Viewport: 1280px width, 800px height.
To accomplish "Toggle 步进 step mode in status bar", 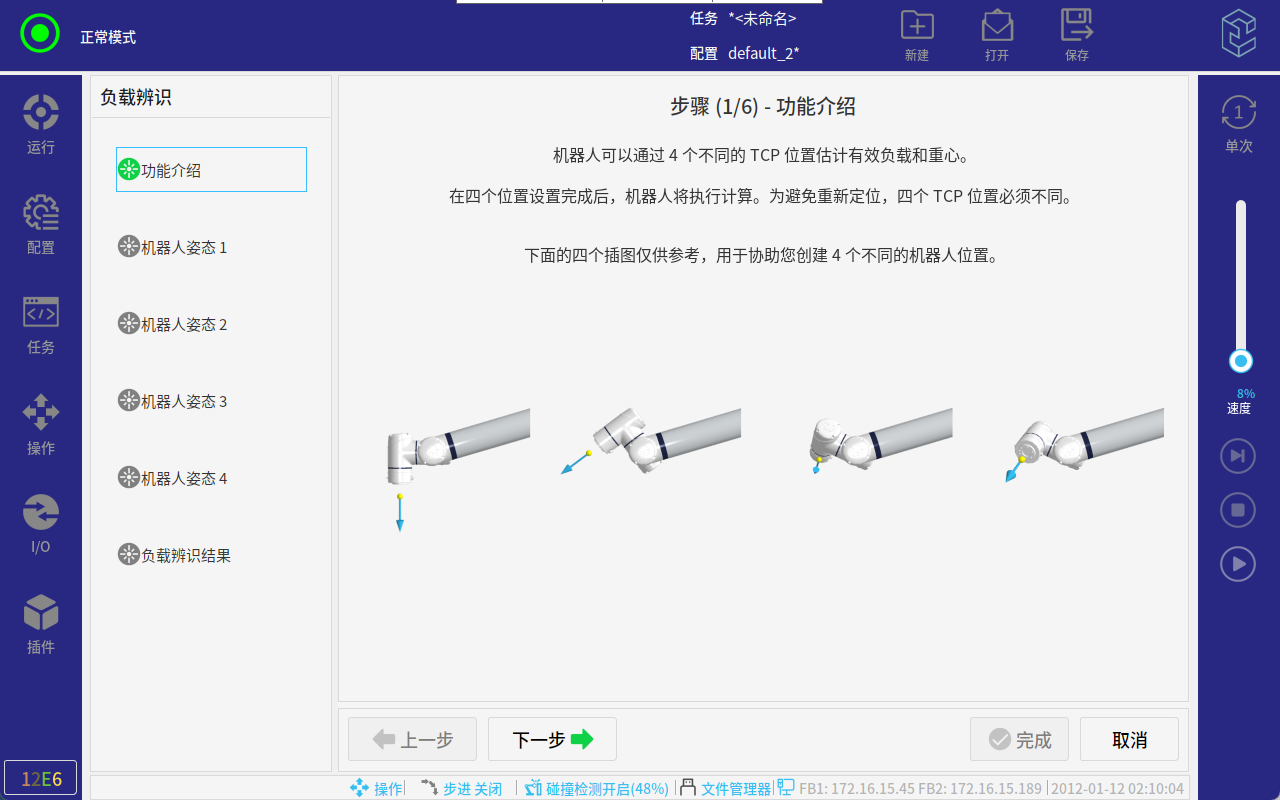I will 461,788.
